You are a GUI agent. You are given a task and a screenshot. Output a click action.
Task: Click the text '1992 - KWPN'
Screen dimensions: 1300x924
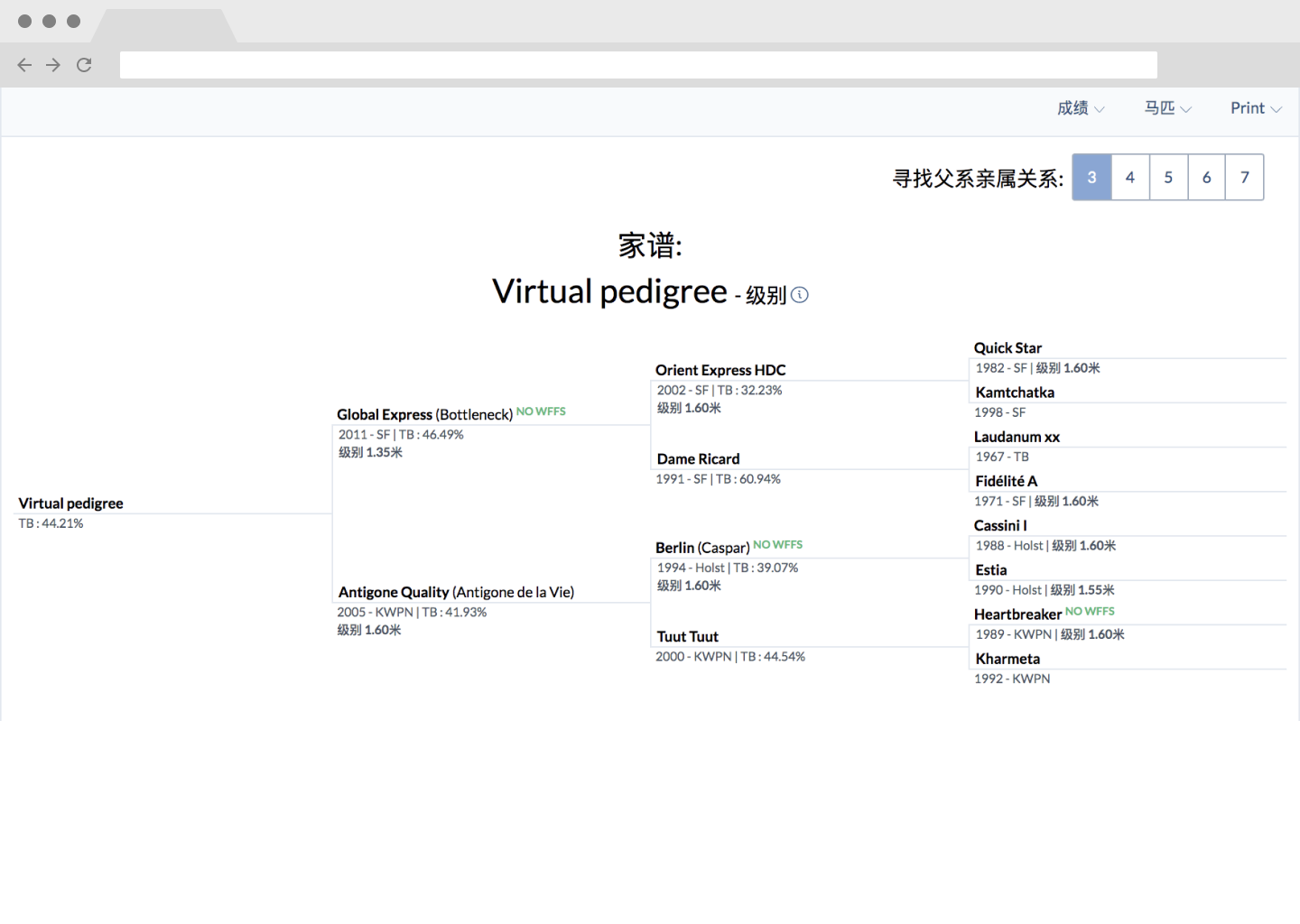pyautogui.click(x=1012, y=679)
